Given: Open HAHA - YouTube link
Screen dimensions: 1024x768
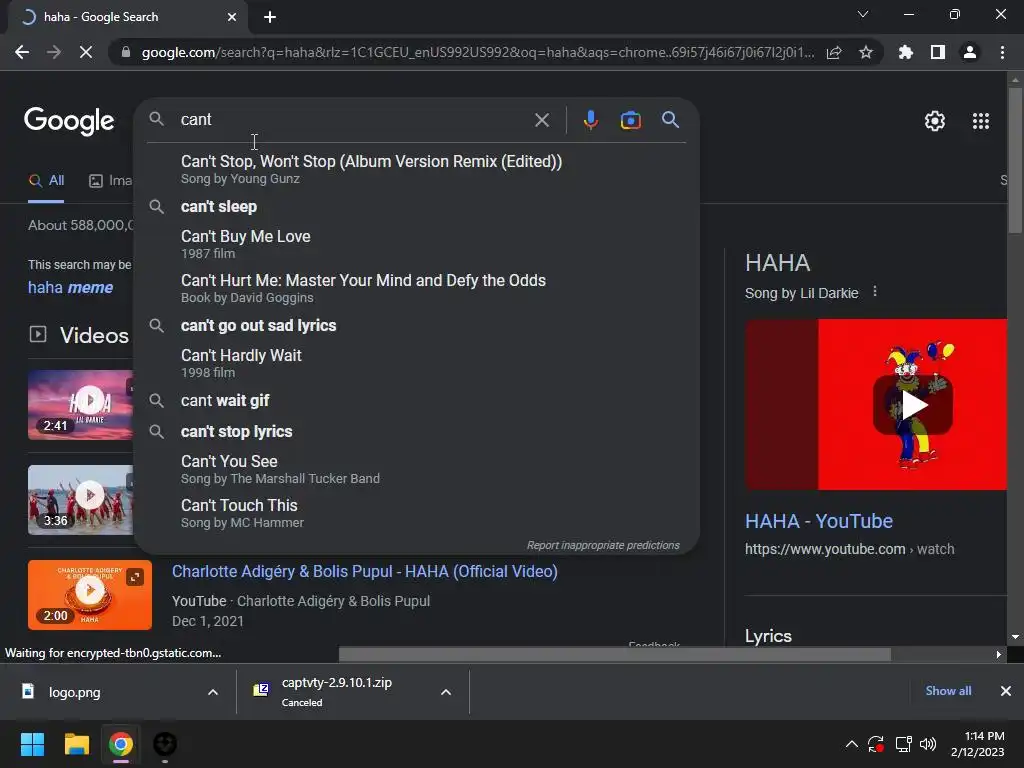Looking at the screenshot, I should [x=819, y=521].
